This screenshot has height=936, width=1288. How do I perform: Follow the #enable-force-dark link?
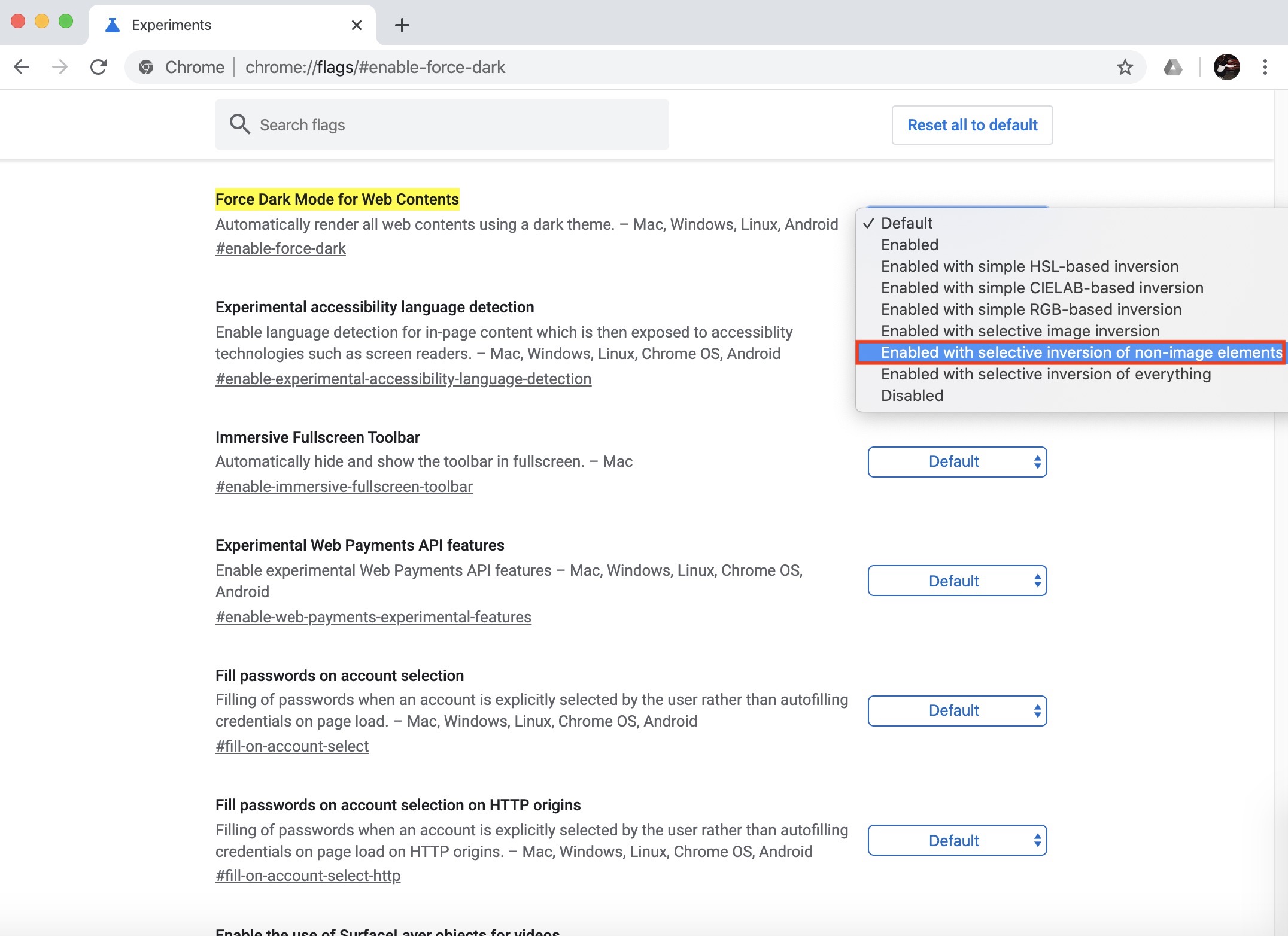281,248
